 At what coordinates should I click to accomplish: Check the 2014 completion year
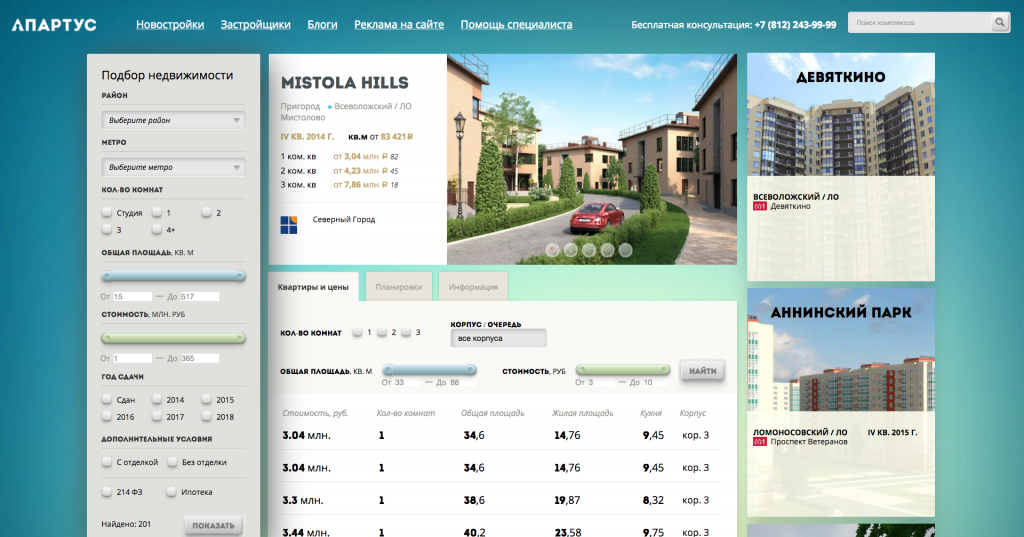[157, 399]
